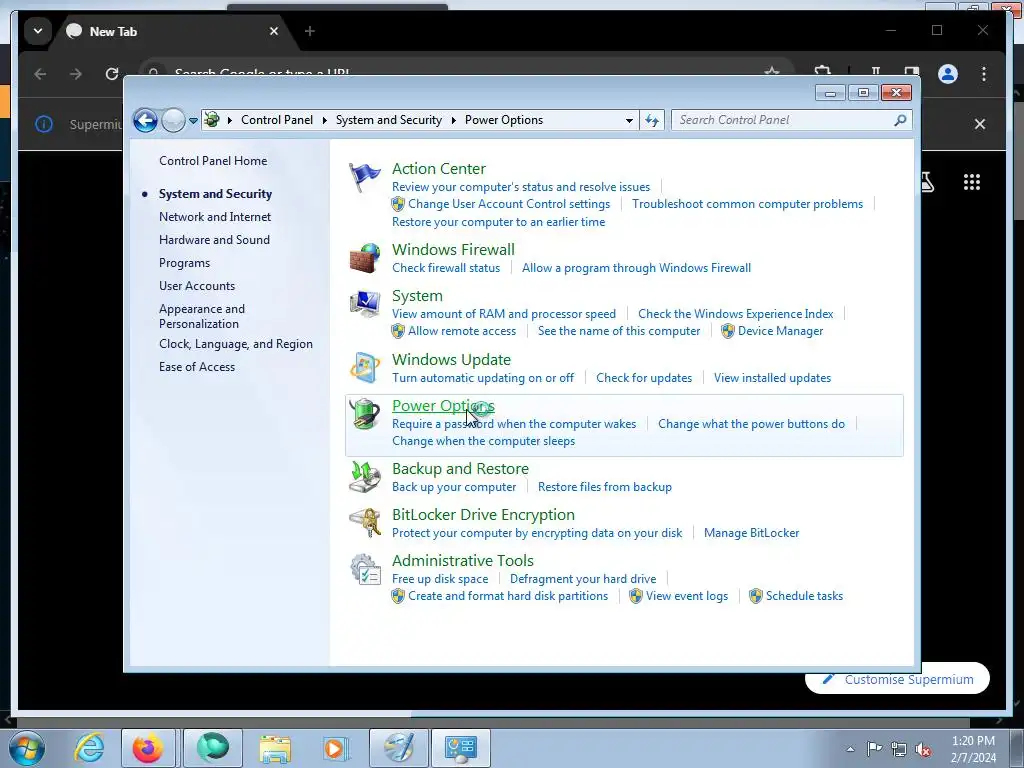Image resolution: width=1024 pixels, height=768 pixels.
Task: Open the Windows Update icon
Action: [364, 368]
